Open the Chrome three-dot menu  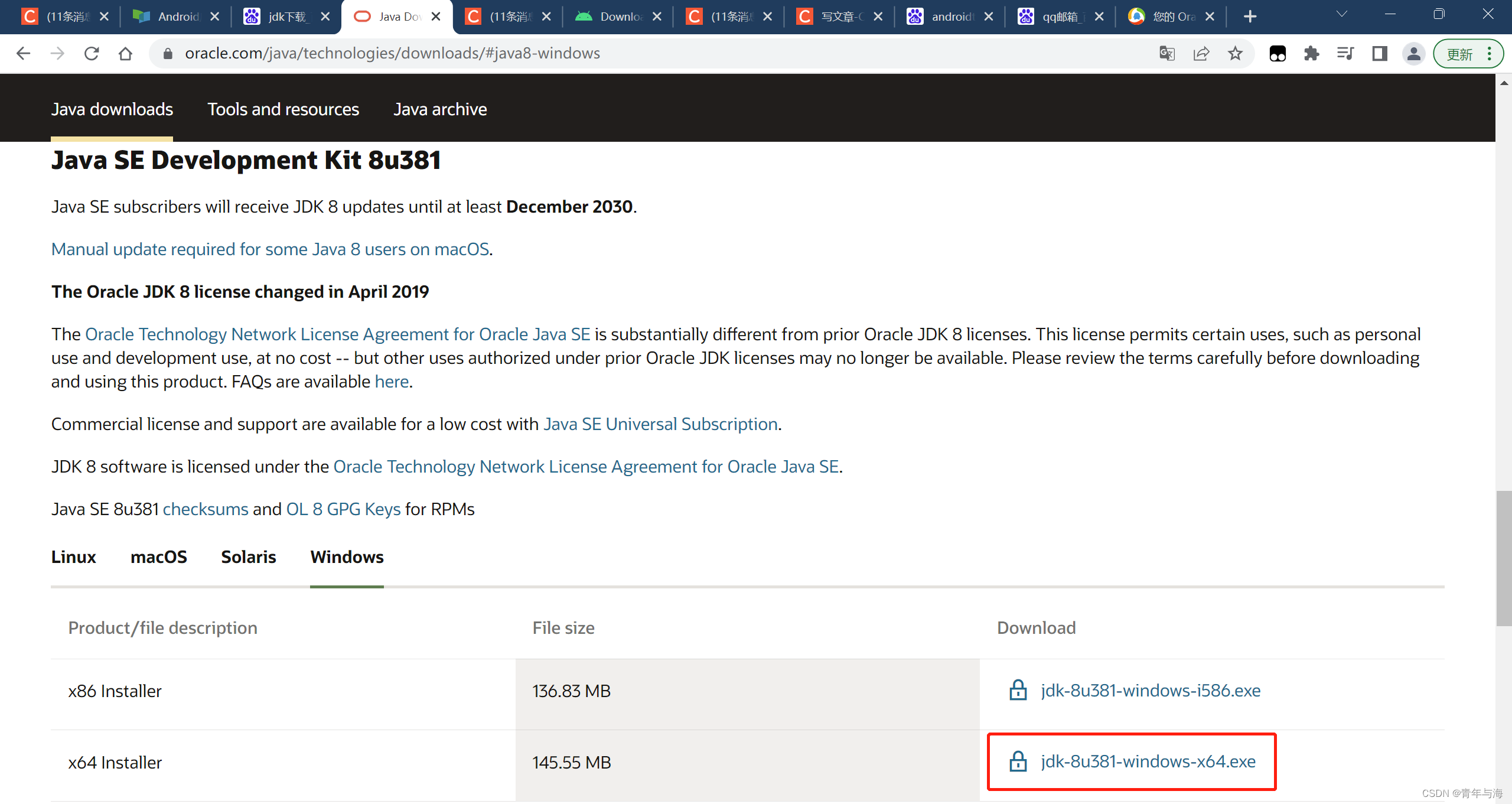click(x=1491, y=53)
